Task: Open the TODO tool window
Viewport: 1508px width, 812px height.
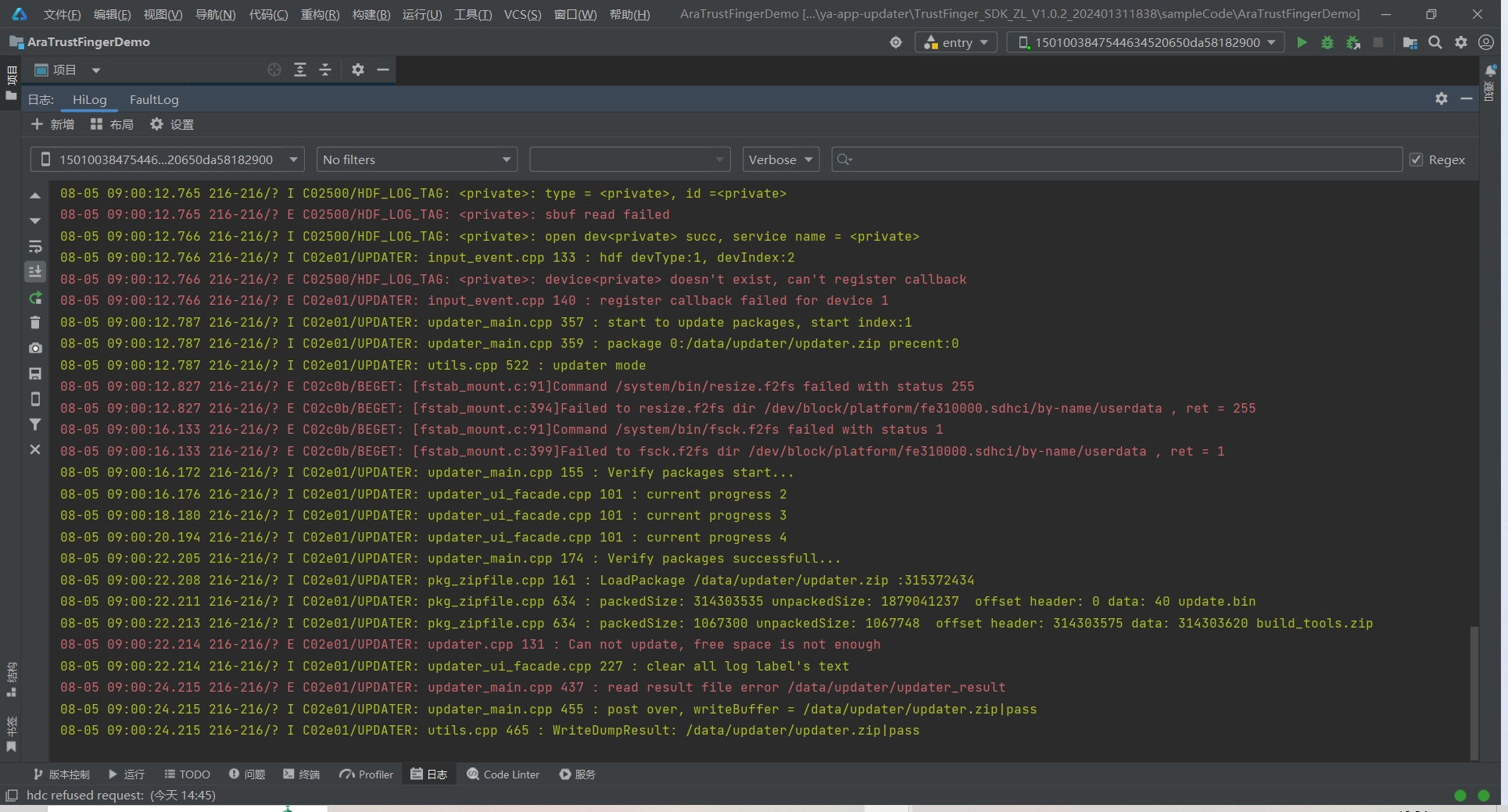Action: point(188,774)
